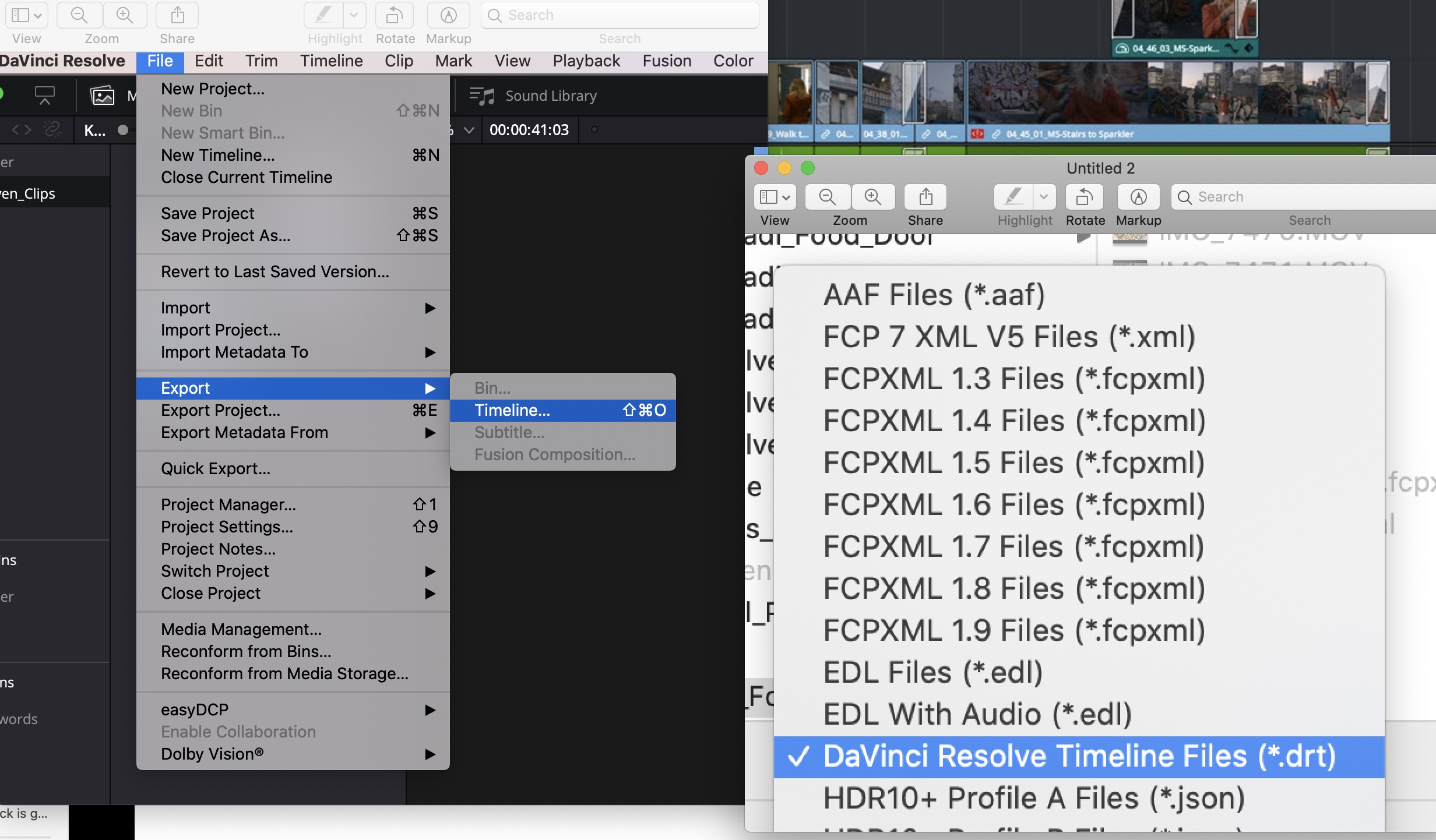Click Media Pool image icon in Resolve
Image resolution: width=1436 pixels, height=840 pixels.
pos(103,96)
